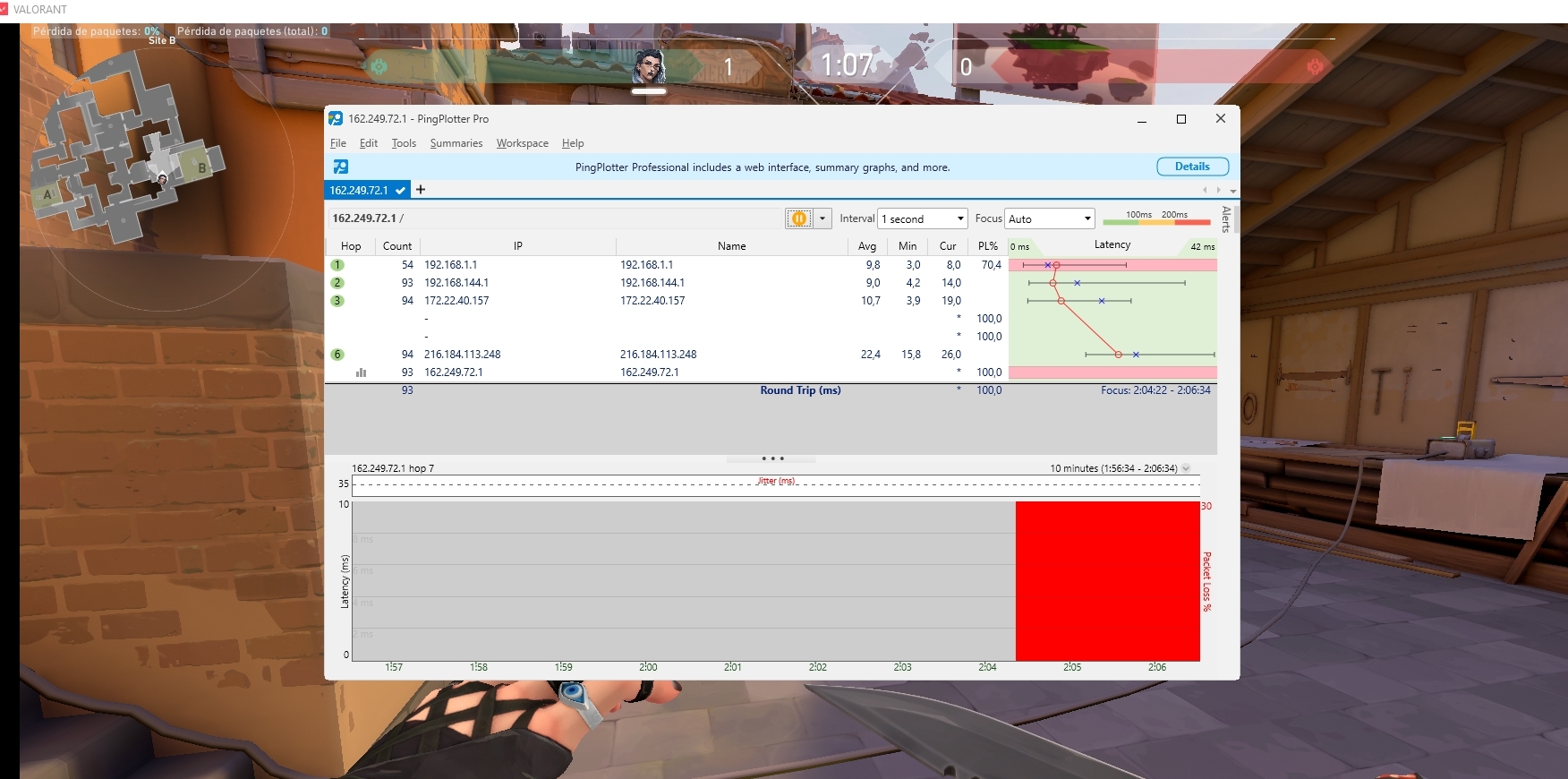Screen dimensions: 1568x779
Task: Open the Focus combo box set to Auto
Action: coord(1050,218)
